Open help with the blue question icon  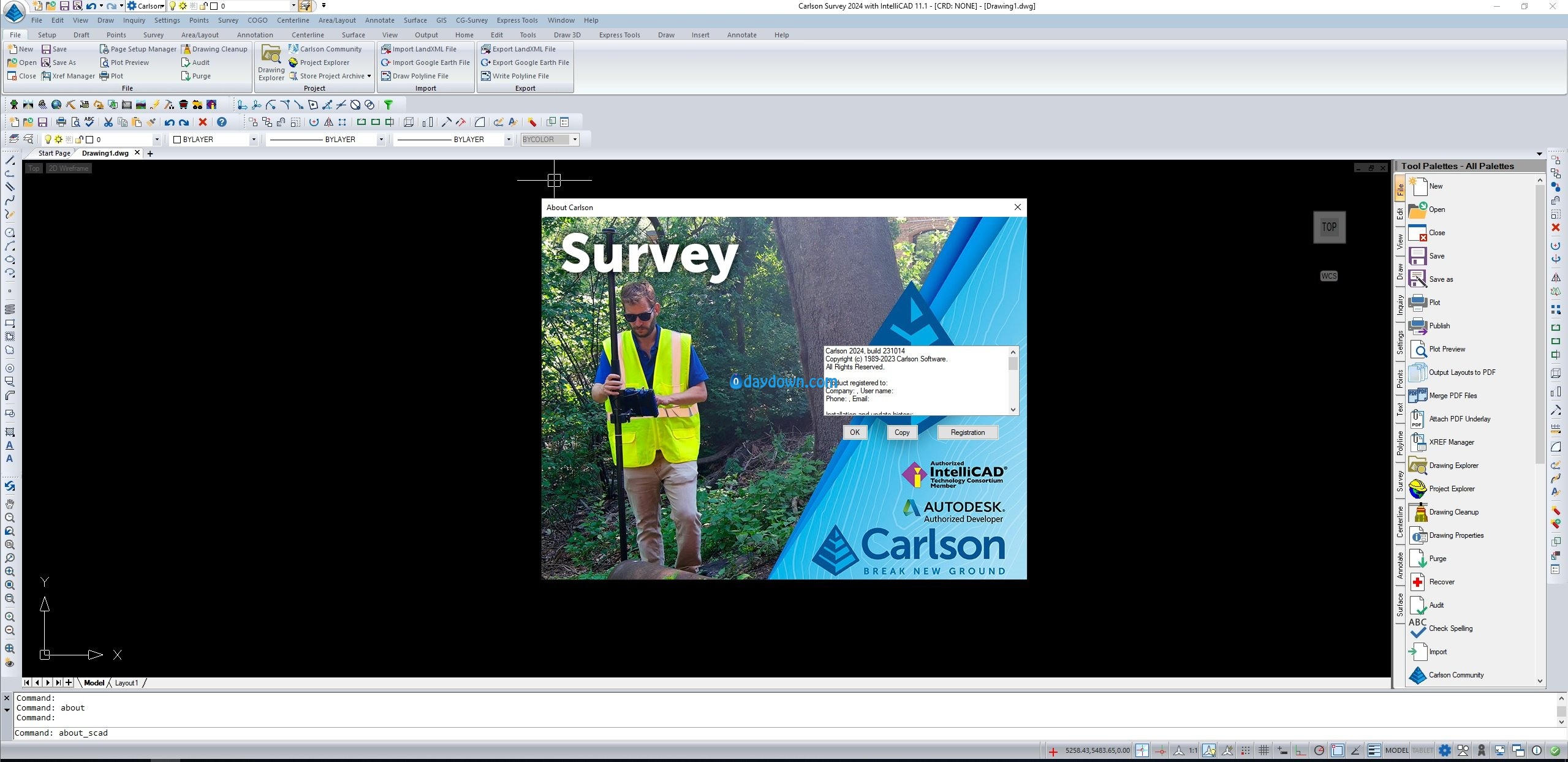[222, 122]
